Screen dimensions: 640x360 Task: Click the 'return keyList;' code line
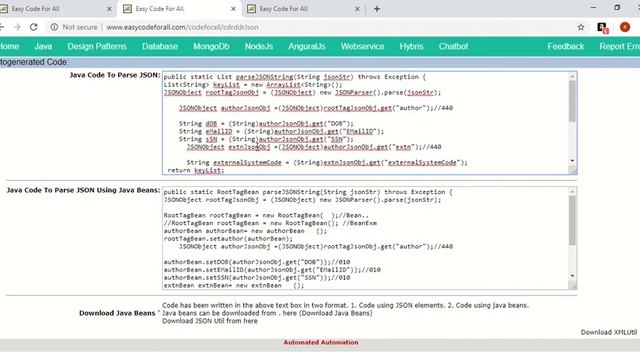[x=196, y=170]
